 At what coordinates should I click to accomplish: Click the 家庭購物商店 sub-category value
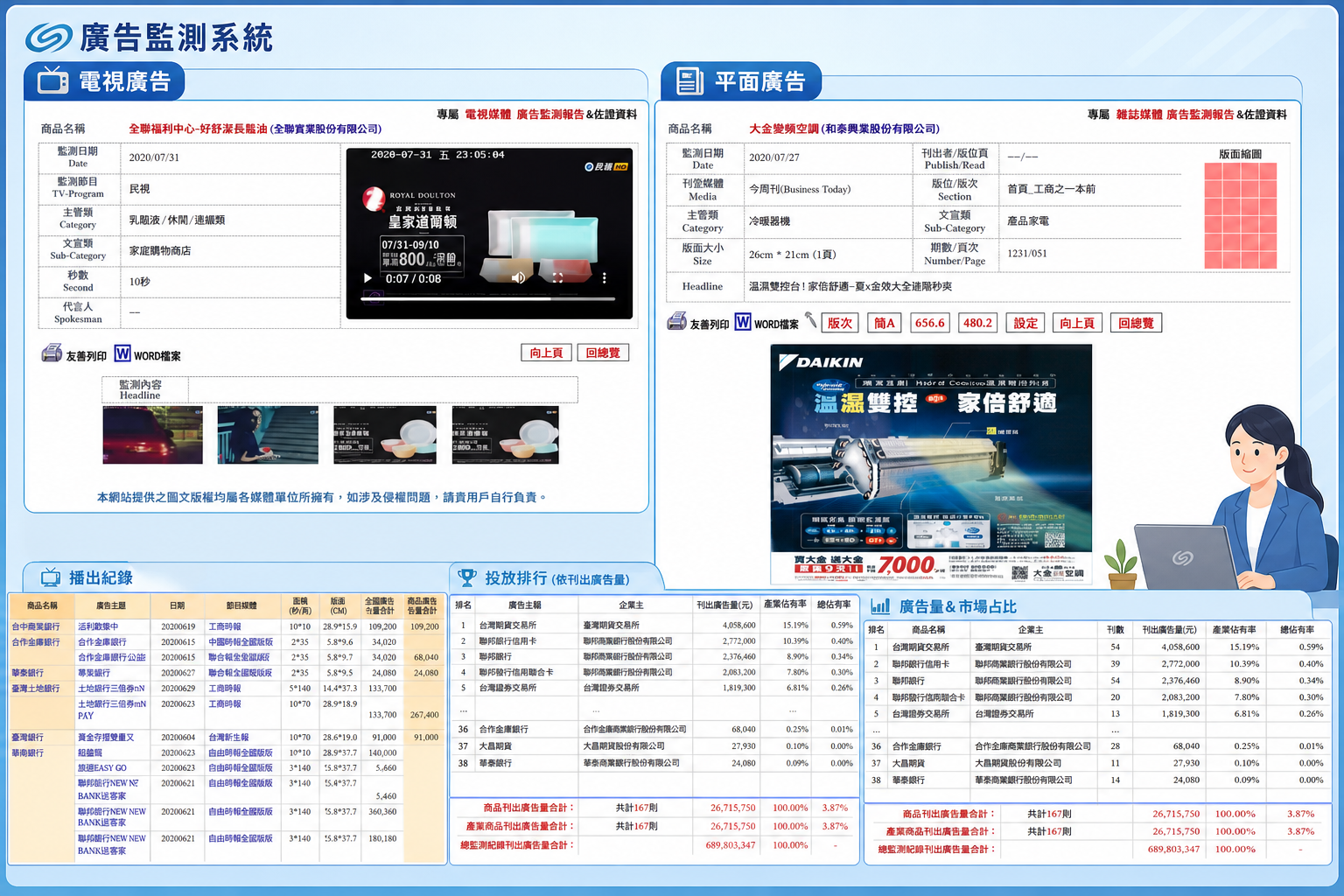click(x=160, y=251)
